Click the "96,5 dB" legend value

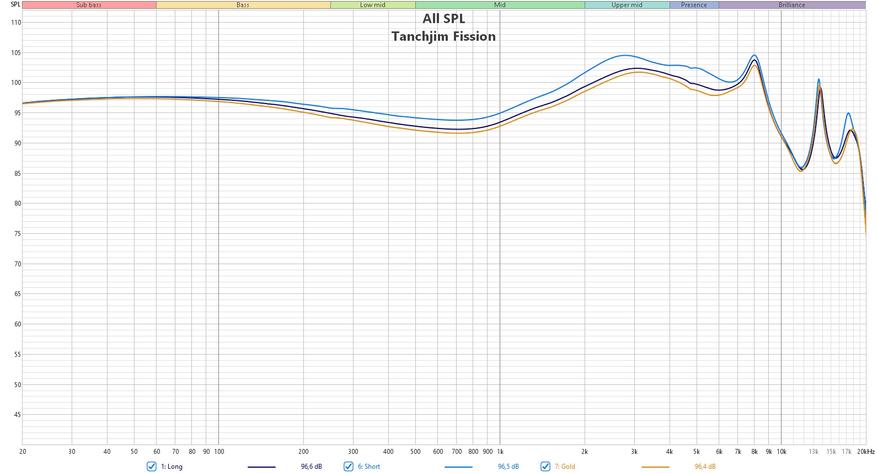[x=508, y=466]
